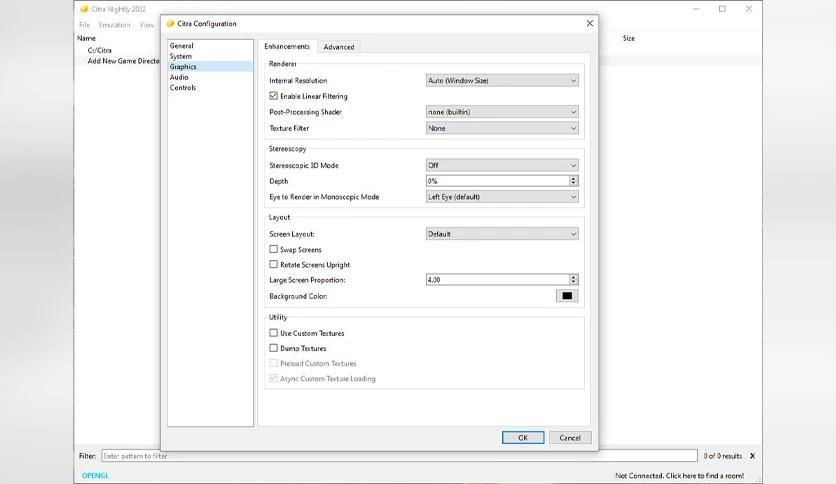Screen dimensions: 836x484
Task: Switch to the Advanced tab
Action: click(x=339, y=47)
